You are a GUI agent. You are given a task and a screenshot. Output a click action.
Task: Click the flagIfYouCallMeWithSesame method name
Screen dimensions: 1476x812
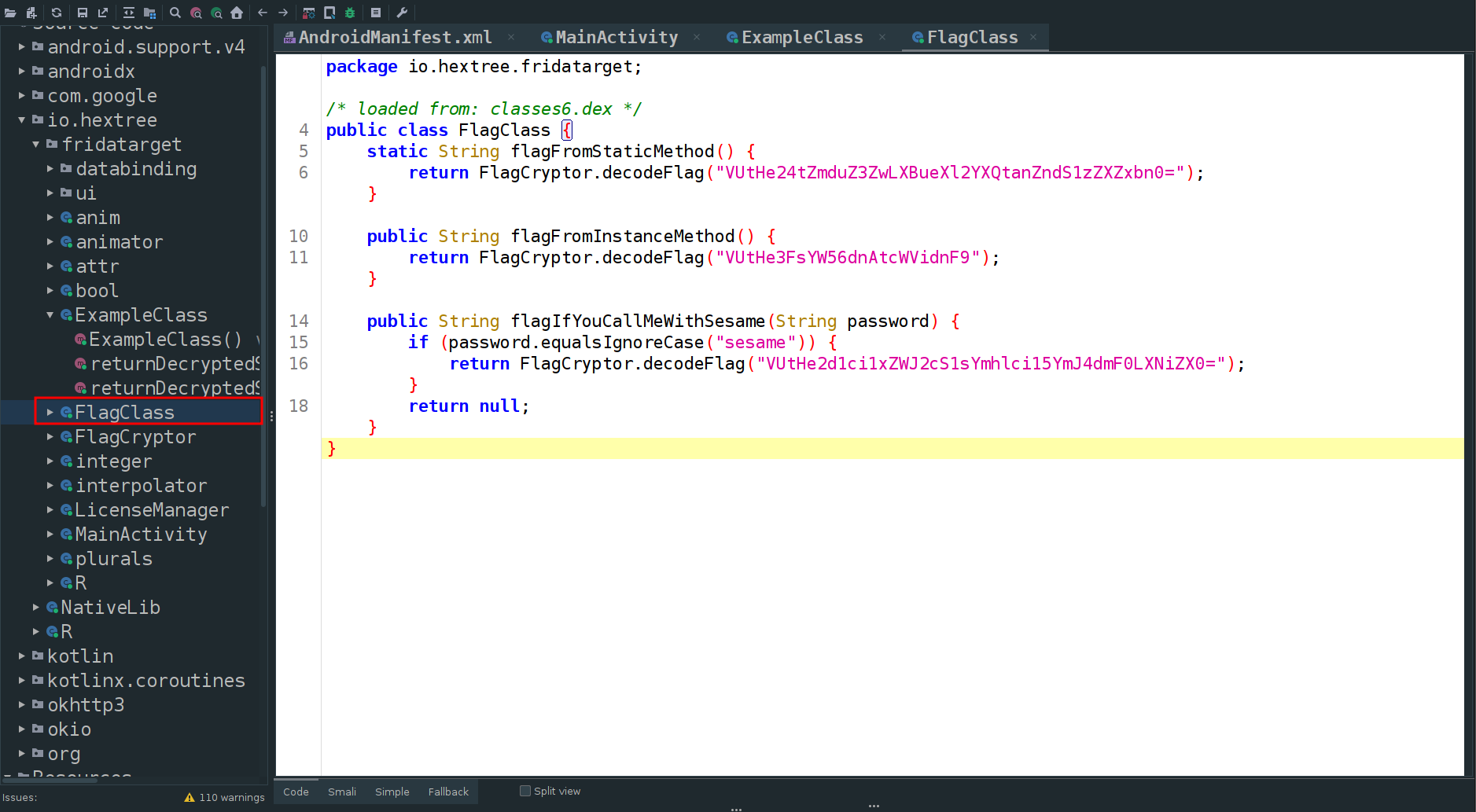click(638, 321)
